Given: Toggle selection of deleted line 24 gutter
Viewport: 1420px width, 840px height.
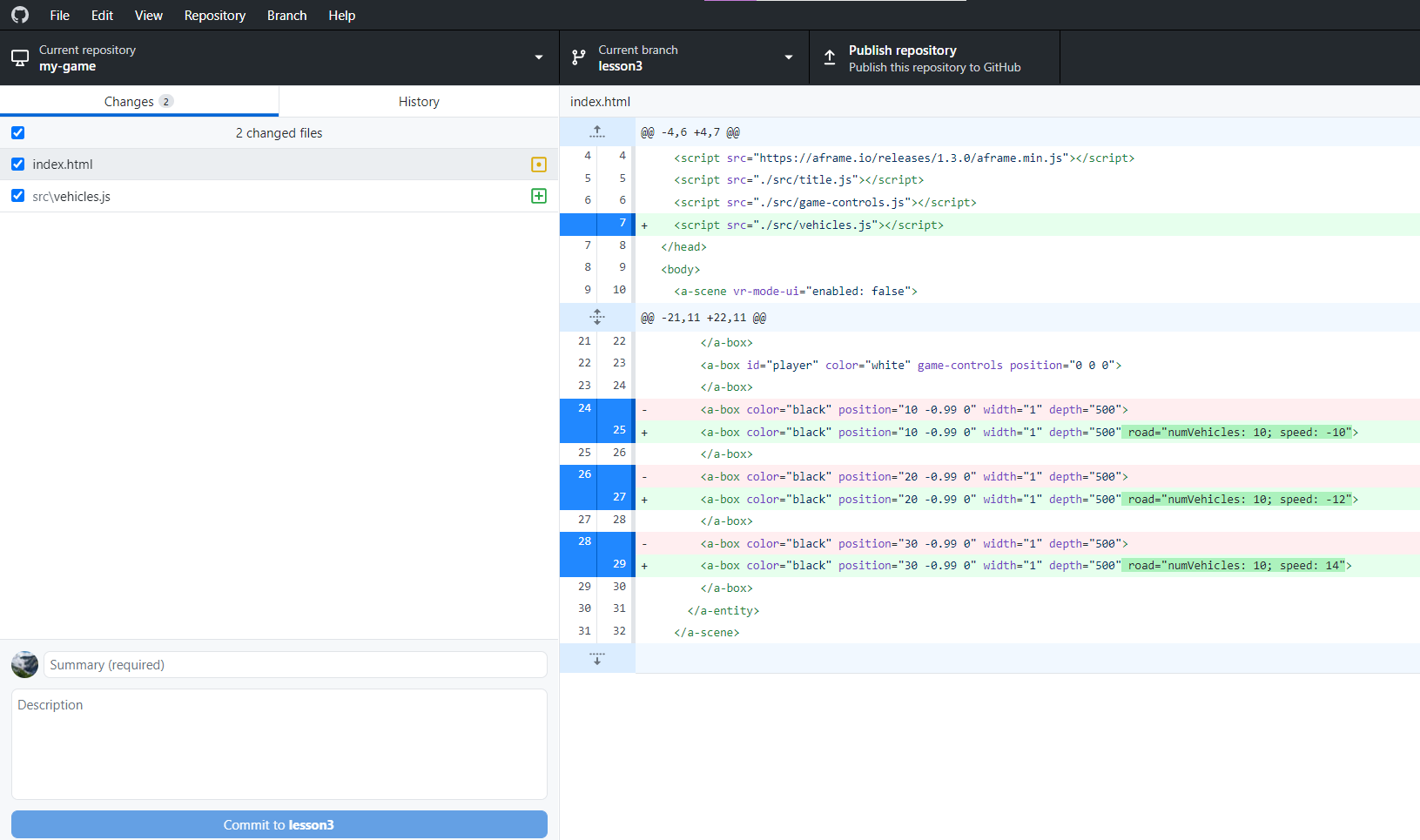Looking at the screenshot, I should (x=597, y=409).
